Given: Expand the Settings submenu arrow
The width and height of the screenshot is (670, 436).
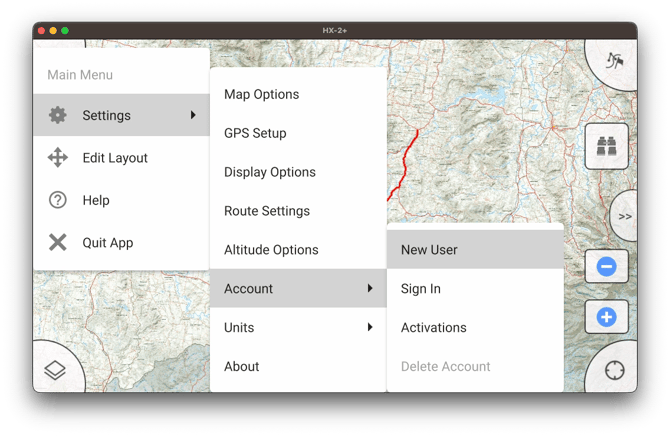Looking at the screenshot, I should 193,115.
